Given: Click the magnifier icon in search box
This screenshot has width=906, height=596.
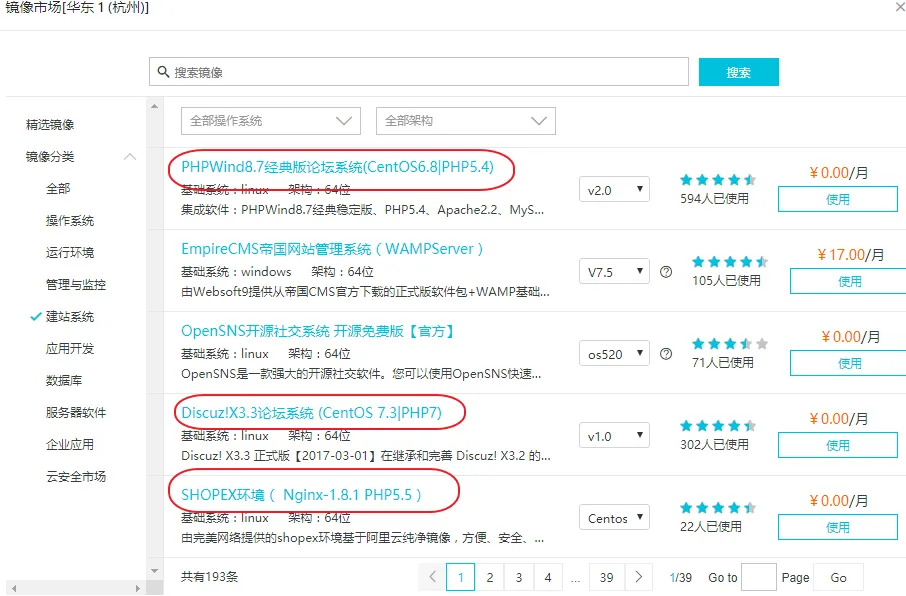Looking at the screenshot, I should (164, 72).
